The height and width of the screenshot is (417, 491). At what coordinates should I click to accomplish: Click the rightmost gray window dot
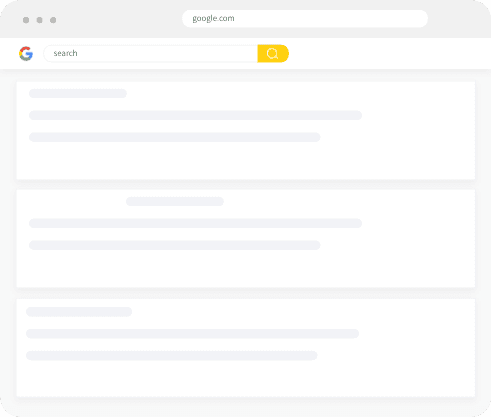pyautogui.click(x=53, y=20)
